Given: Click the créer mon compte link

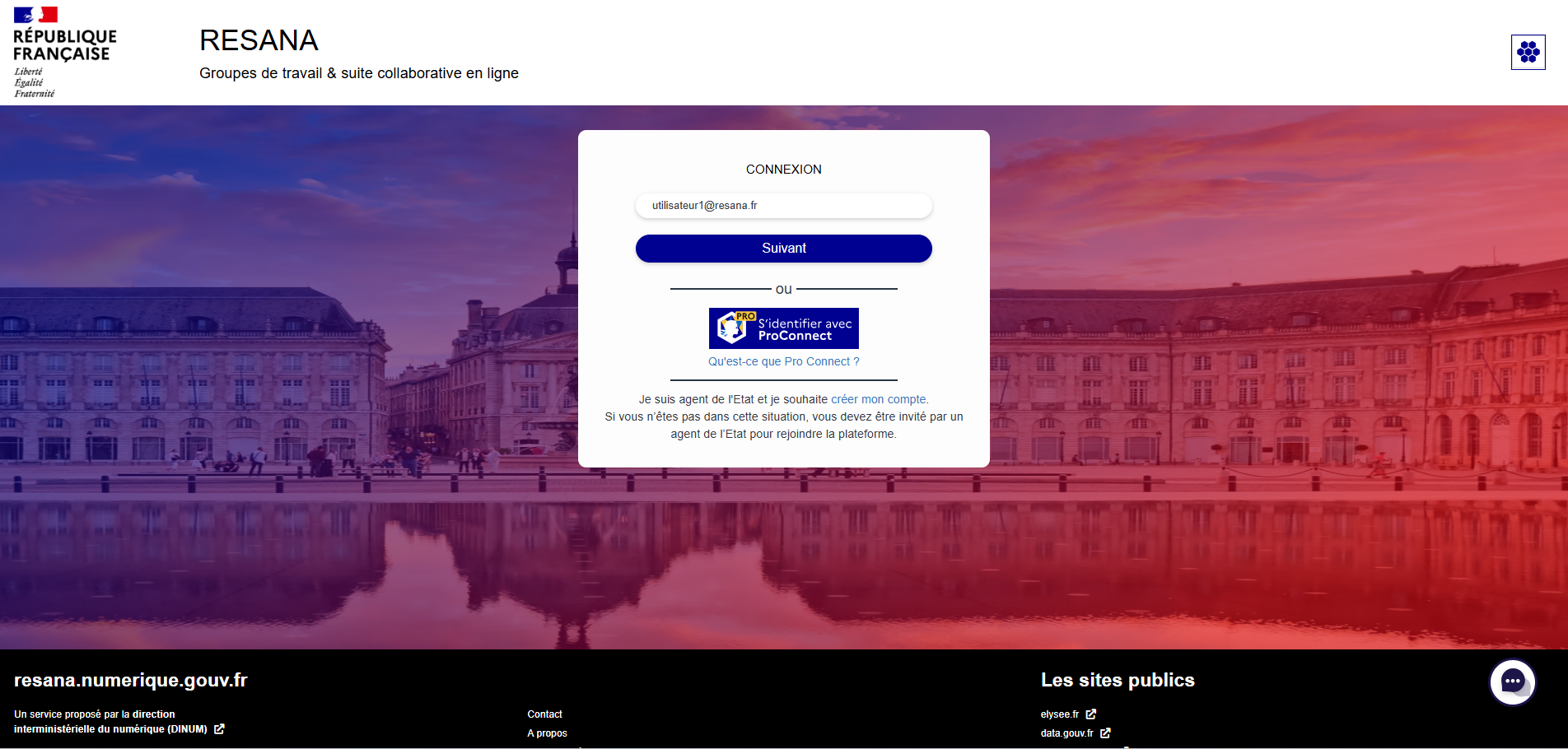Looking at the screenshot, I should [878, 398].
